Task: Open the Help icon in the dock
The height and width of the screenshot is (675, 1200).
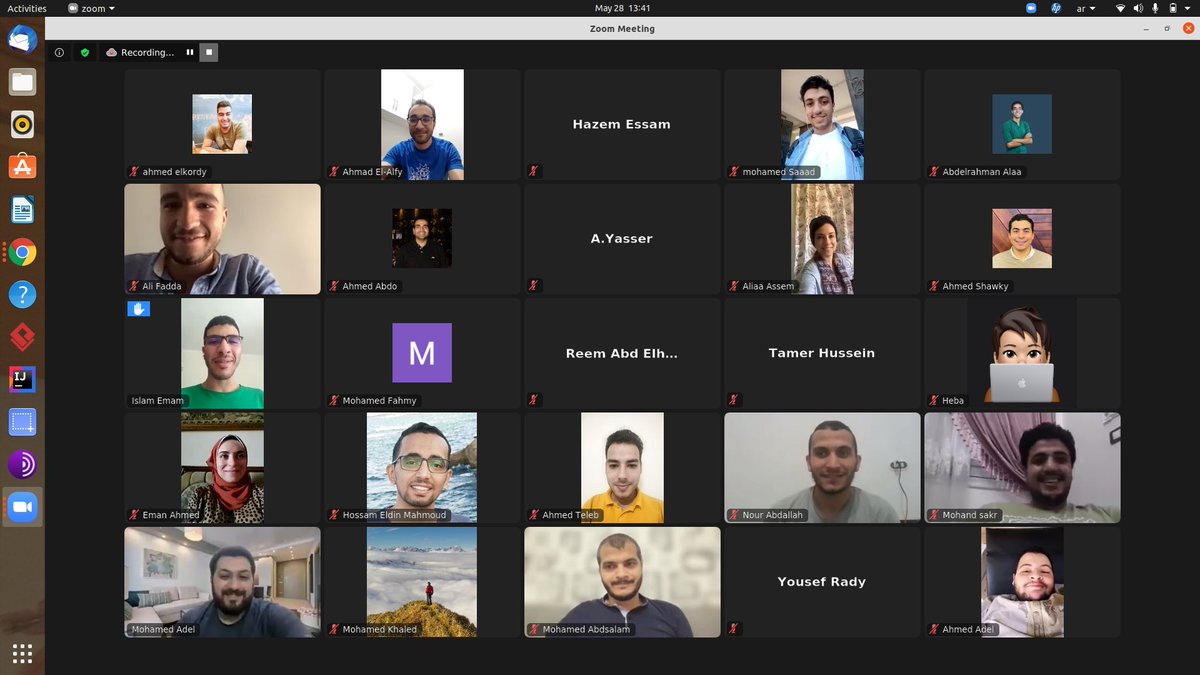Action: (22, 295)
